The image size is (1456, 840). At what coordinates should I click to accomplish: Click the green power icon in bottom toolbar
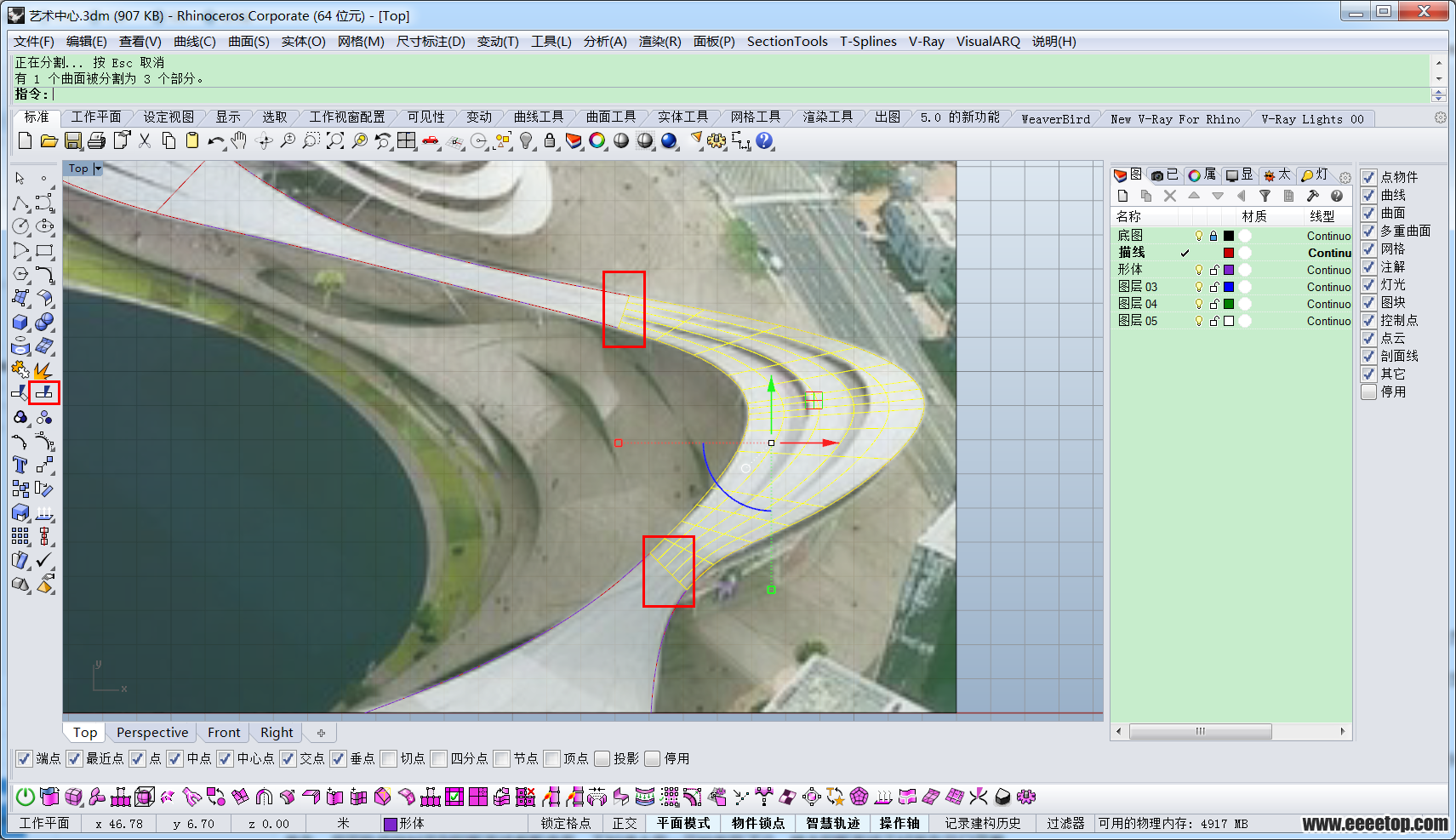(26, 797)
